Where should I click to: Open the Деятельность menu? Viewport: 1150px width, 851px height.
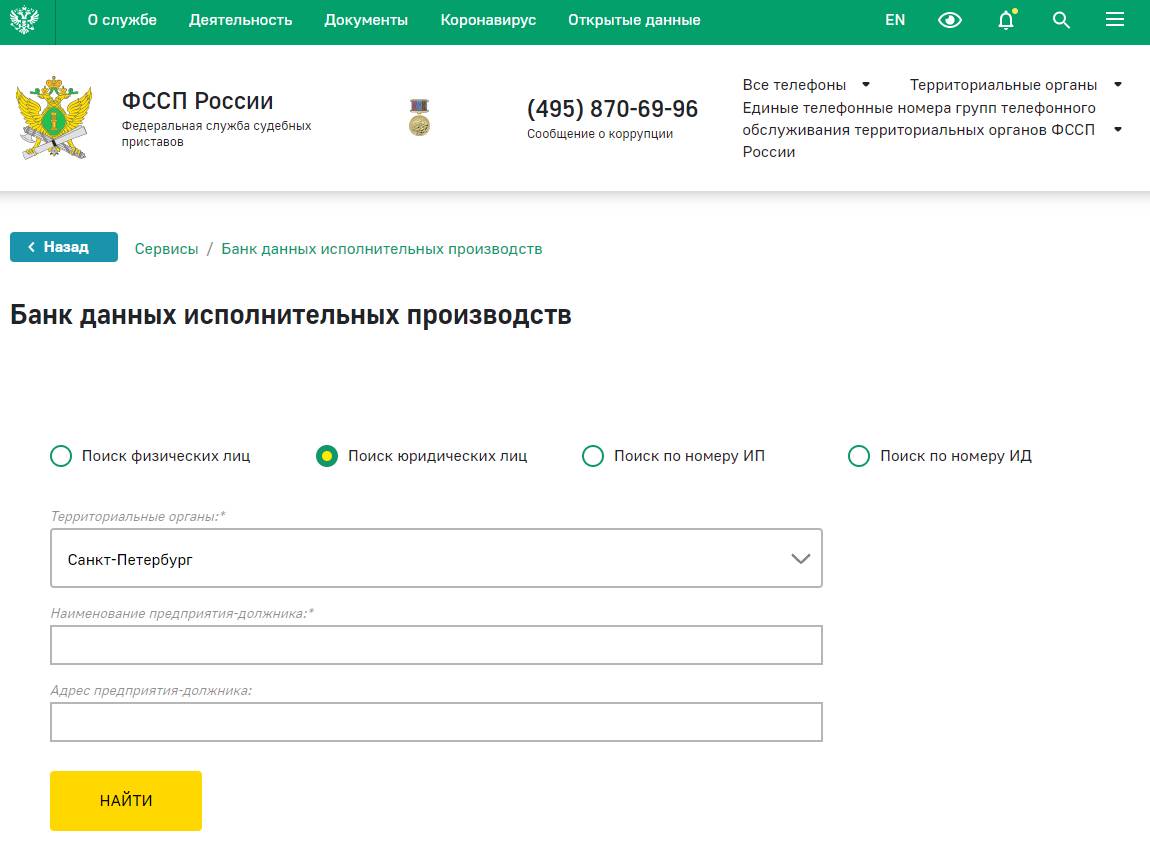point(241,20)
